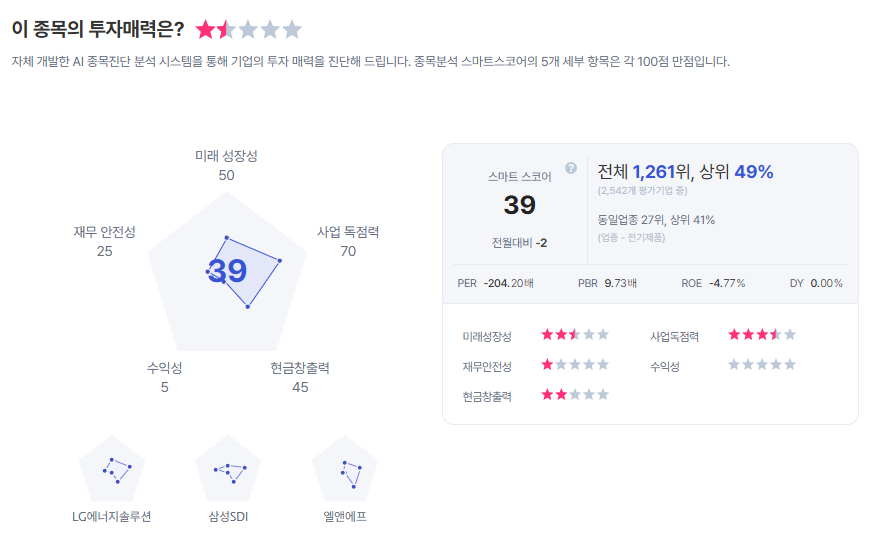Click the 재무안전성 star rating row
The width and height of the screenshot is (882, 536).
(x=575, y=365)
